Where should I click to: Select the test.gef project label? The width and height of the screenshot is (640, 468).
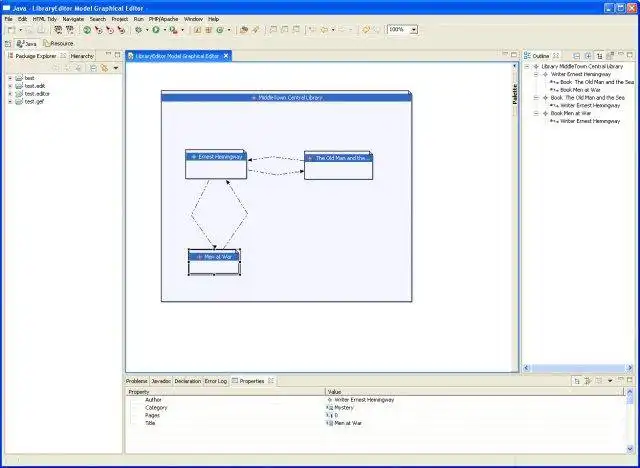click(34, 102)
